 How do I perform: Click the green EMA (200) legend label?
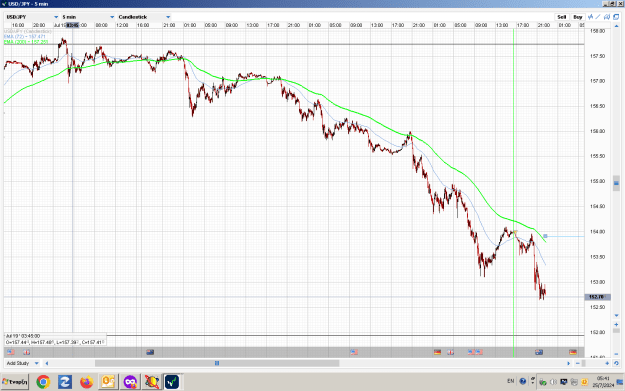click(26, 41)
